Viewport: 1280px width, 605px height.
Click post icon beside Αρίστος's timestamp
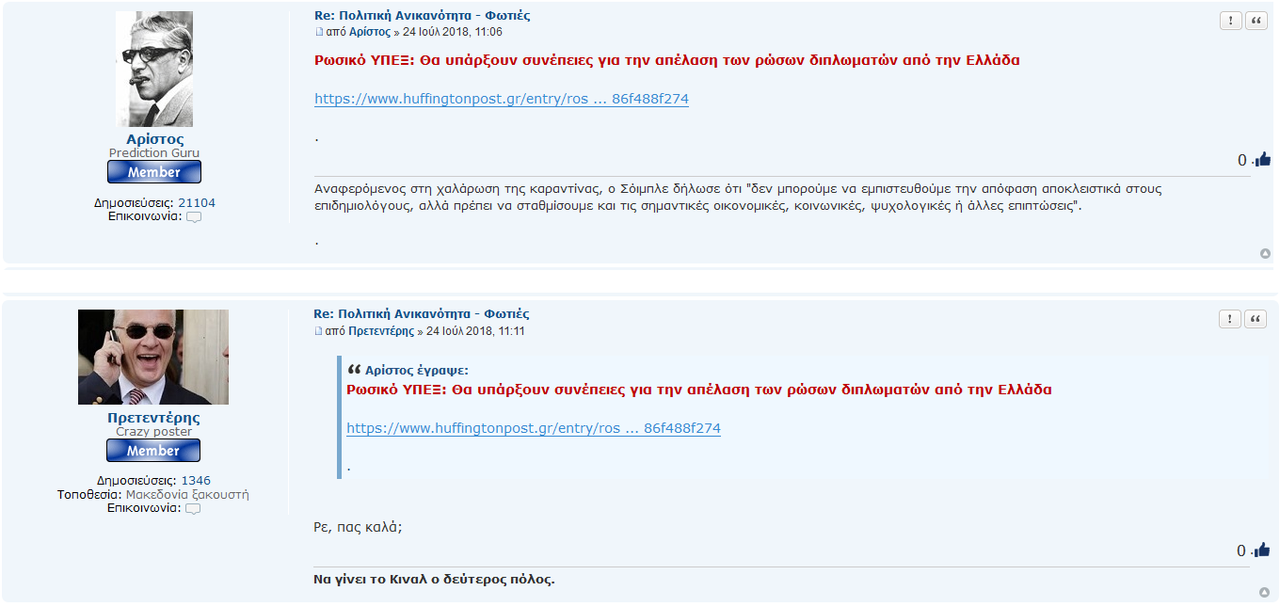(x=319, y=32)
